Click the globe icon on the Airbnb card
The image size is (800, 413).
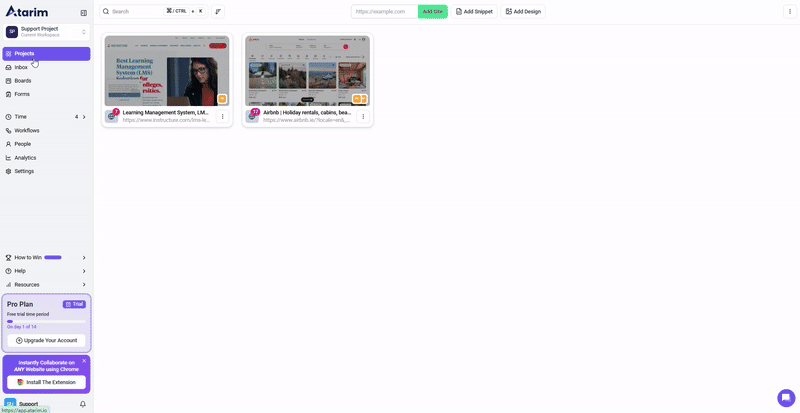[252, 117]
